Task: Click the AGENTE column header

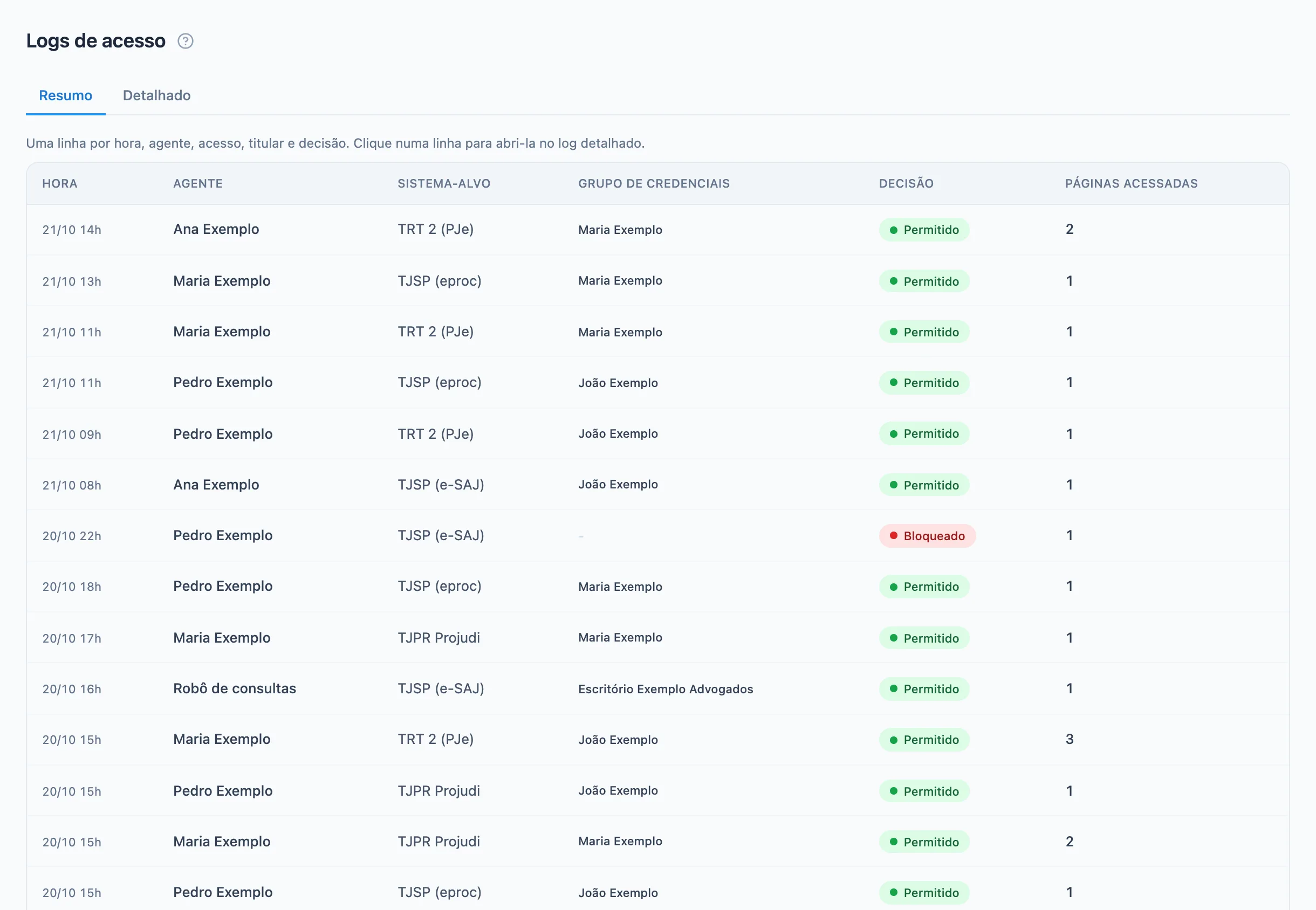Action: point(198,184)
